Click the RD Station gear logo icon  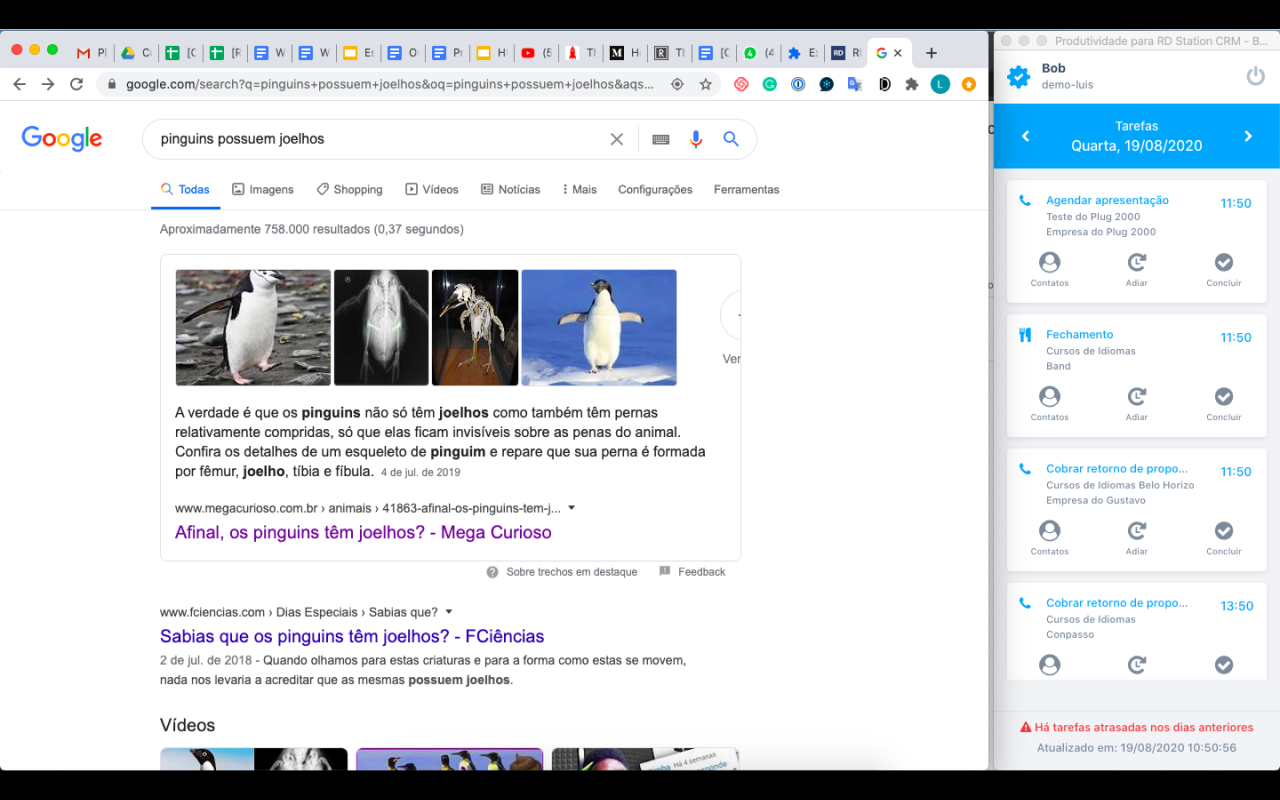pos(1018,76)
